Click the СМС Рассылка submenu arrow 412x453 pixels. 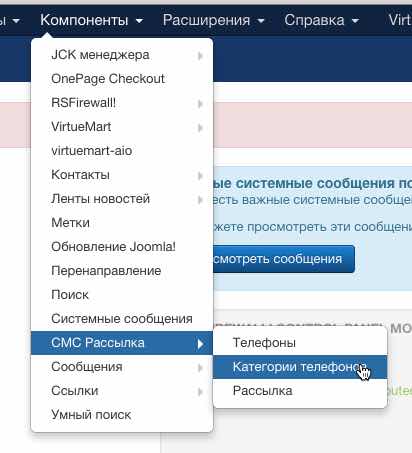200,344
